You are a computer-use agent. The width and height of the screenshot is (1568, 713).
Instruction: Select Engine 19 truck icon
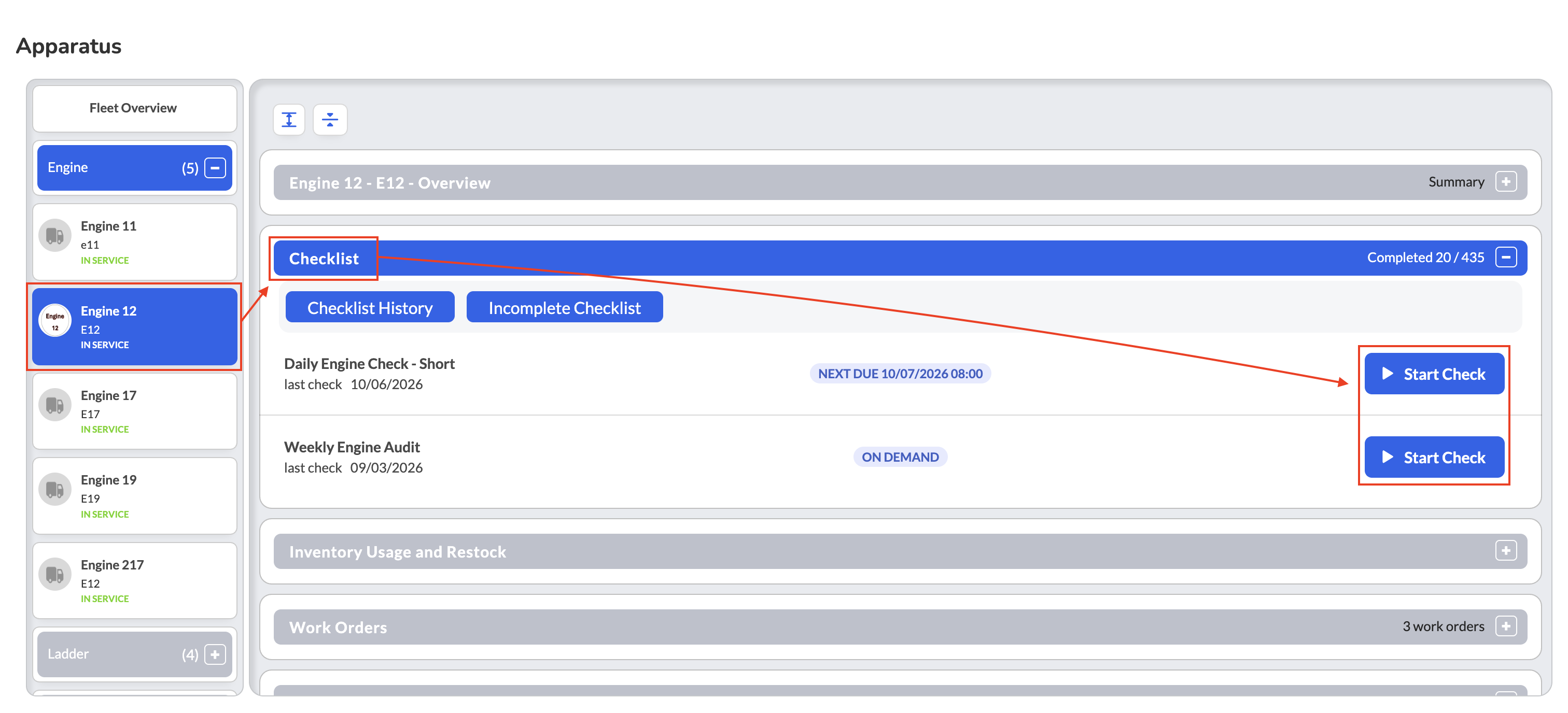(55, 489)
